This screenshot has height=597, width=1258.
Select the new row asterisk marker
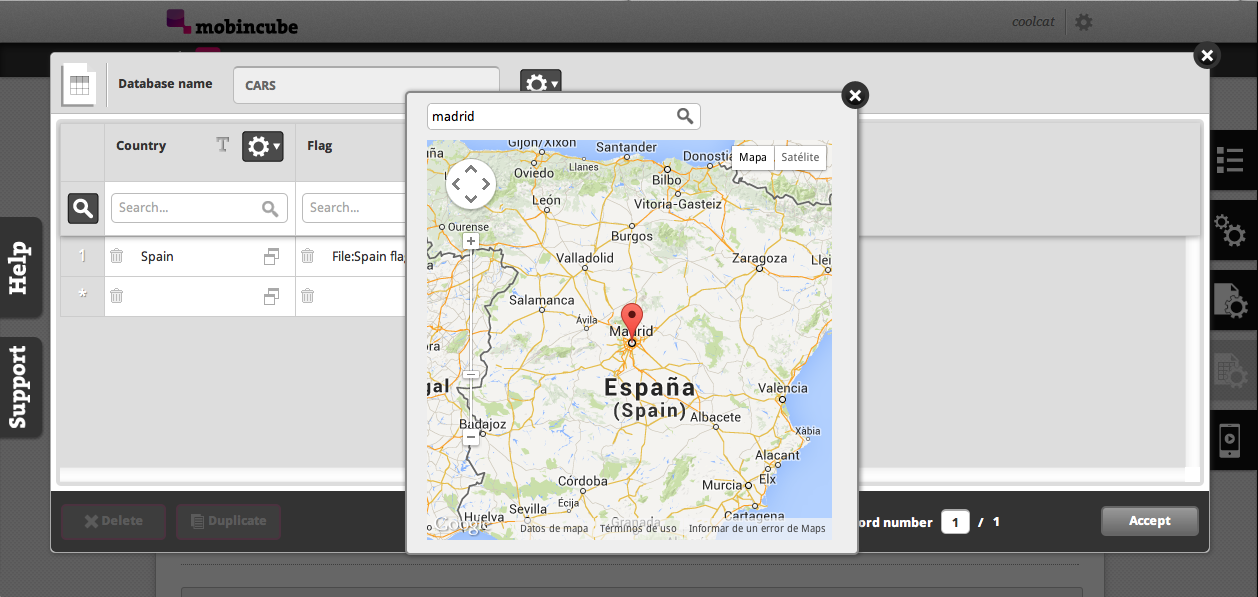(82, 297)
